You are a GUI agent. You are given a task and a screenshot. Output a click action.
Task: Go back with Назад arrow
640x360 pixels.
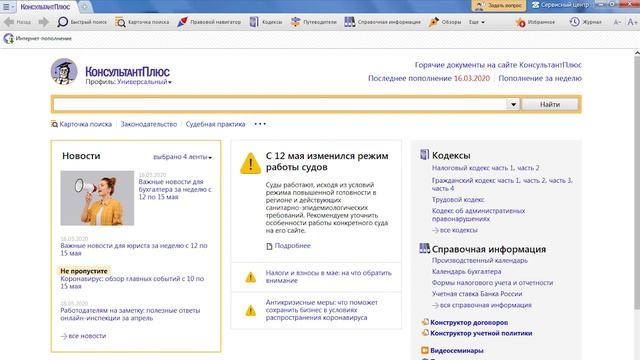17,22
